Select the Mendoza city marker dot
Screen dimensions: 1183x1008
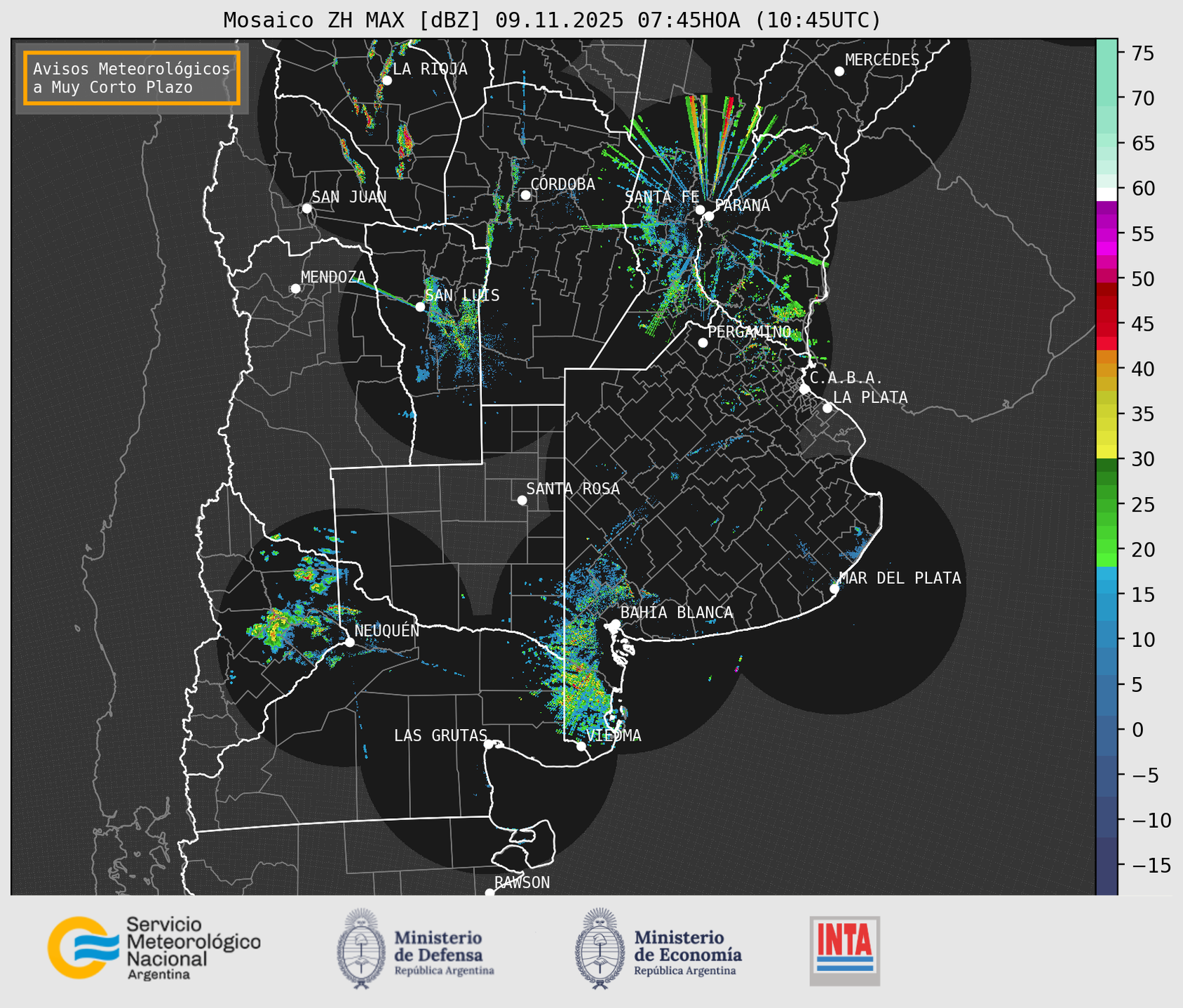pos(295,288)
